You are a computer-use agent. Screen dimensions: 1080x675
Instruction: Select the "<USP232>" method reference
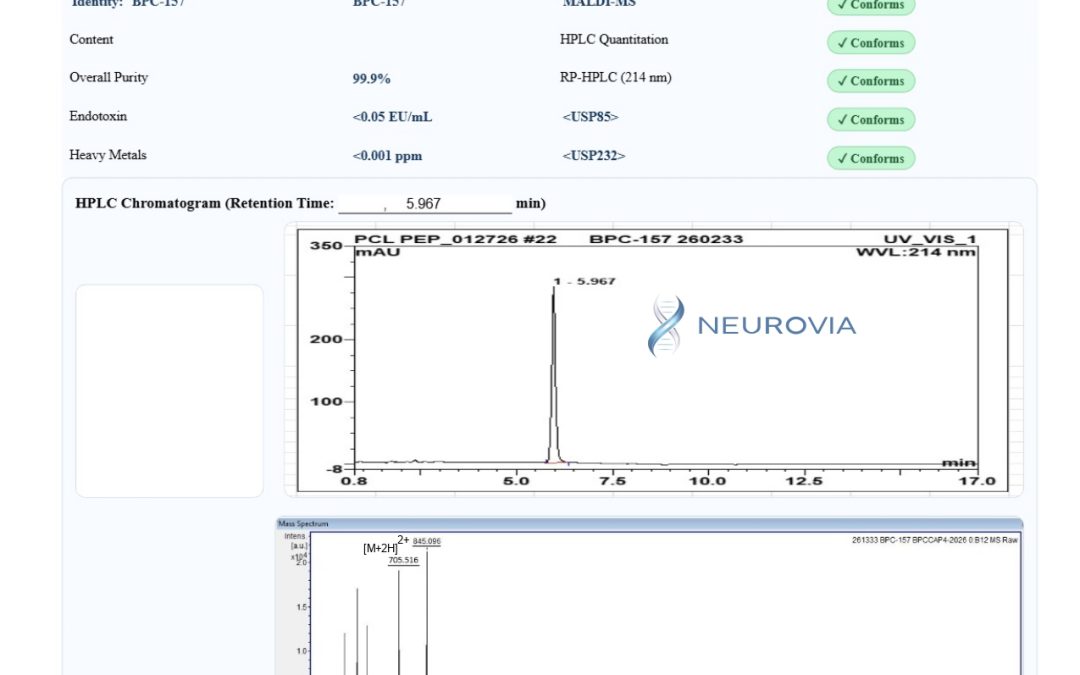594,156
